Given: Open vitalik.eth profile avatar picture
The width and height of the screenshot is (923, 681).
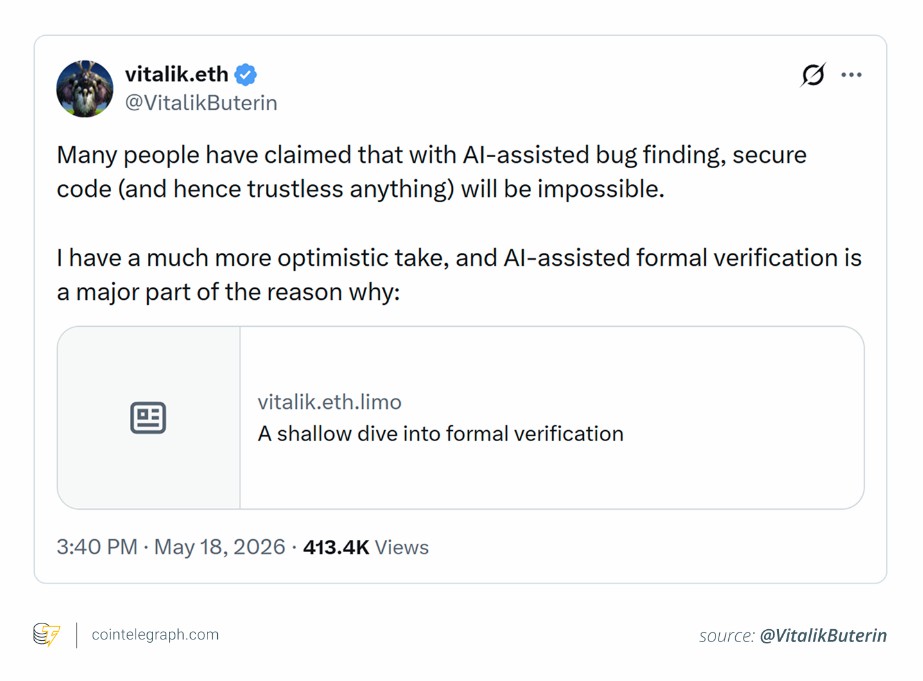Looking at the screenshot, I should click(x=85, y=89).
